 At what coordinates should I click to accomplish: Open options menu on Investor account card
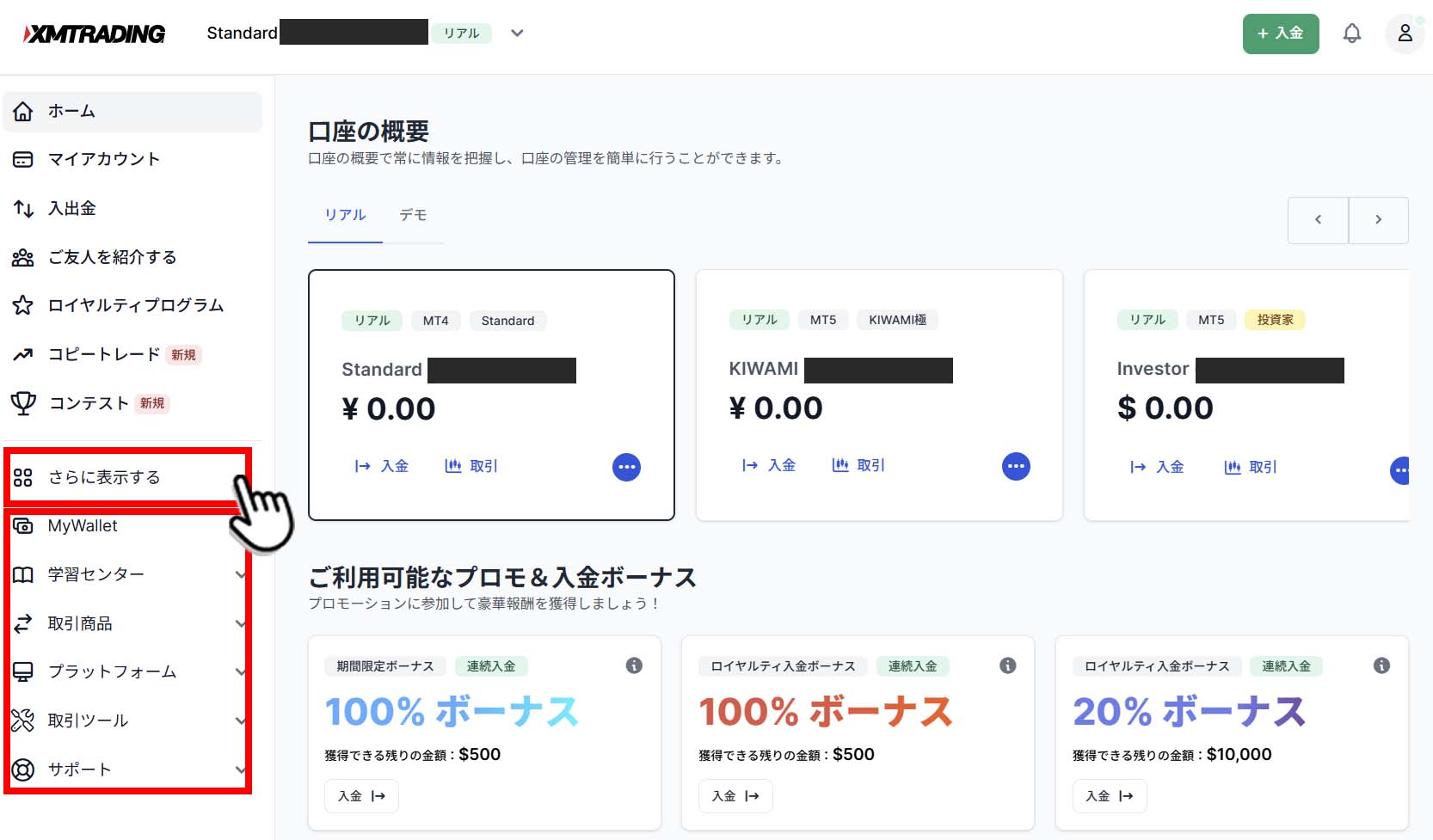1400,470
